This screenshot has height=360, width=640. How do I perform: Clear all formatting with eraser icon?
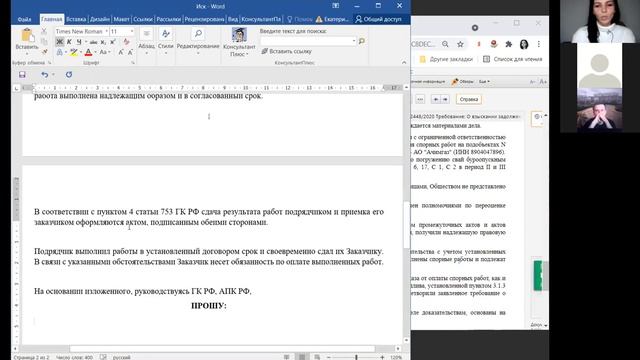[x=126, y=42]
